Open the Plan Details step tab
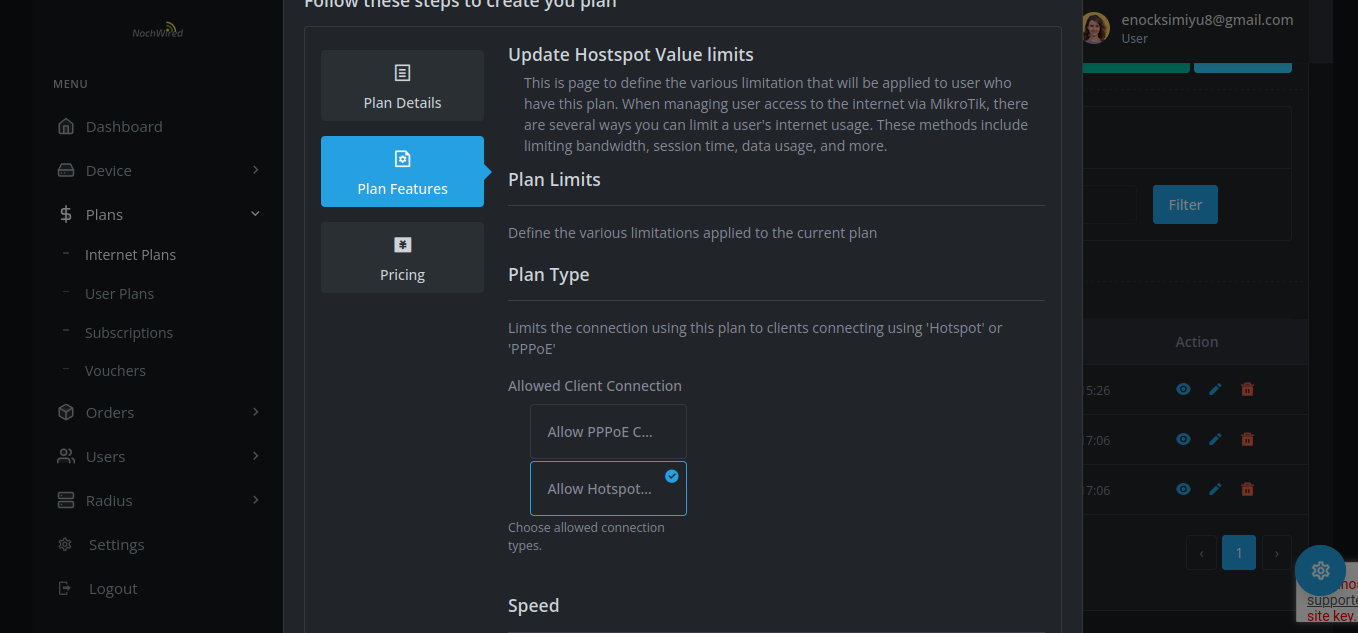Screen dimensions: 1358x633 (x=402, y=86)
